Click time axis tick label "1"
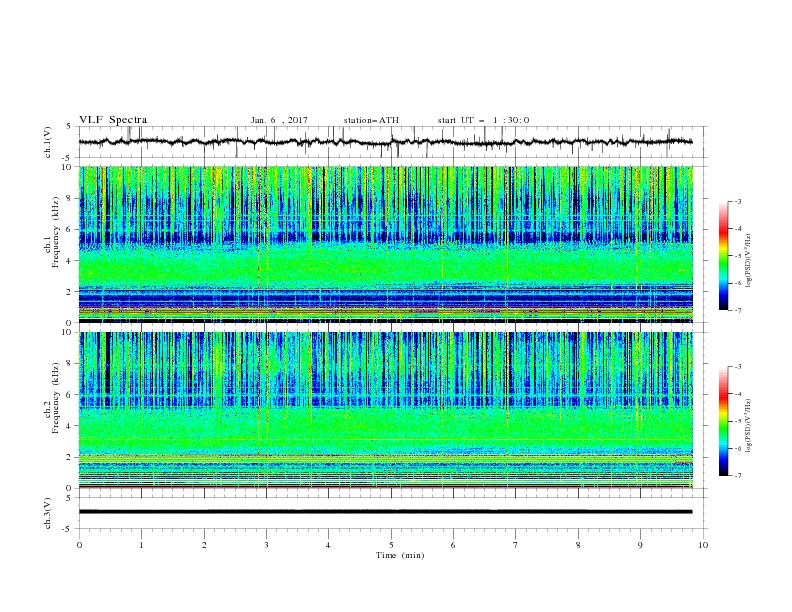Screen dimensions: 792x612 141,545
